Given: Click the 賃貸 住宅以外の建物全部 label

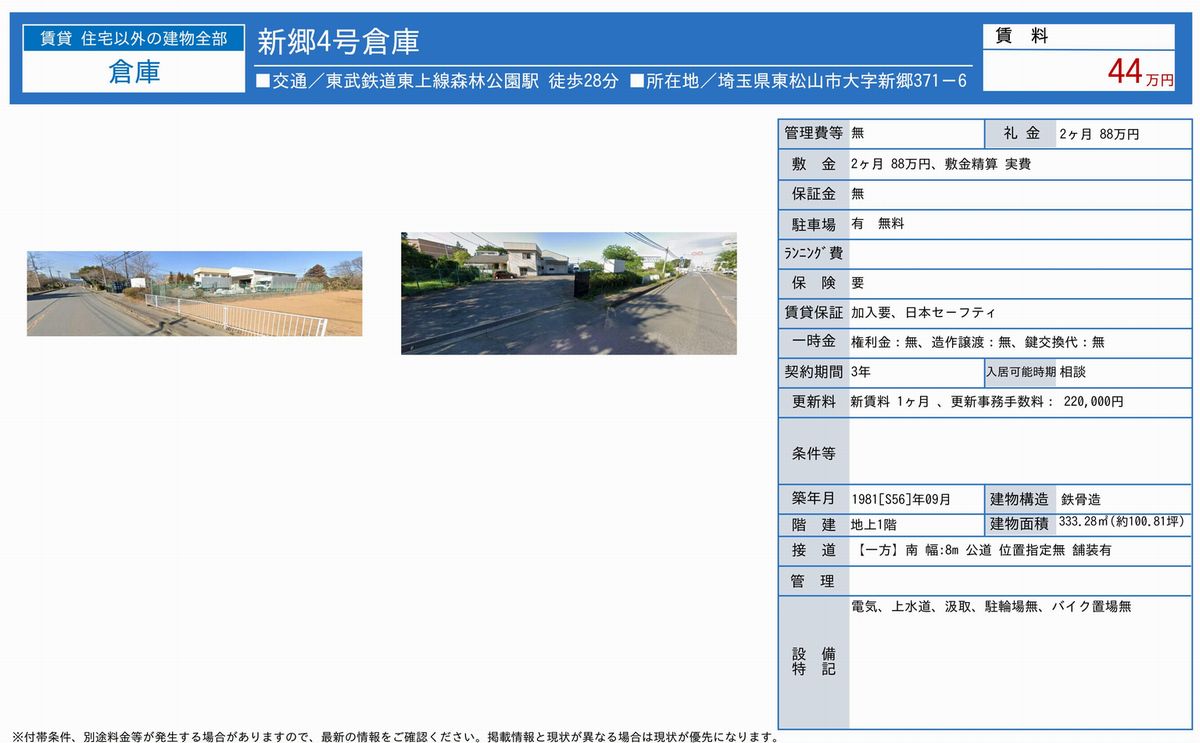Looking at the screenshot, I should click(133, 39).
